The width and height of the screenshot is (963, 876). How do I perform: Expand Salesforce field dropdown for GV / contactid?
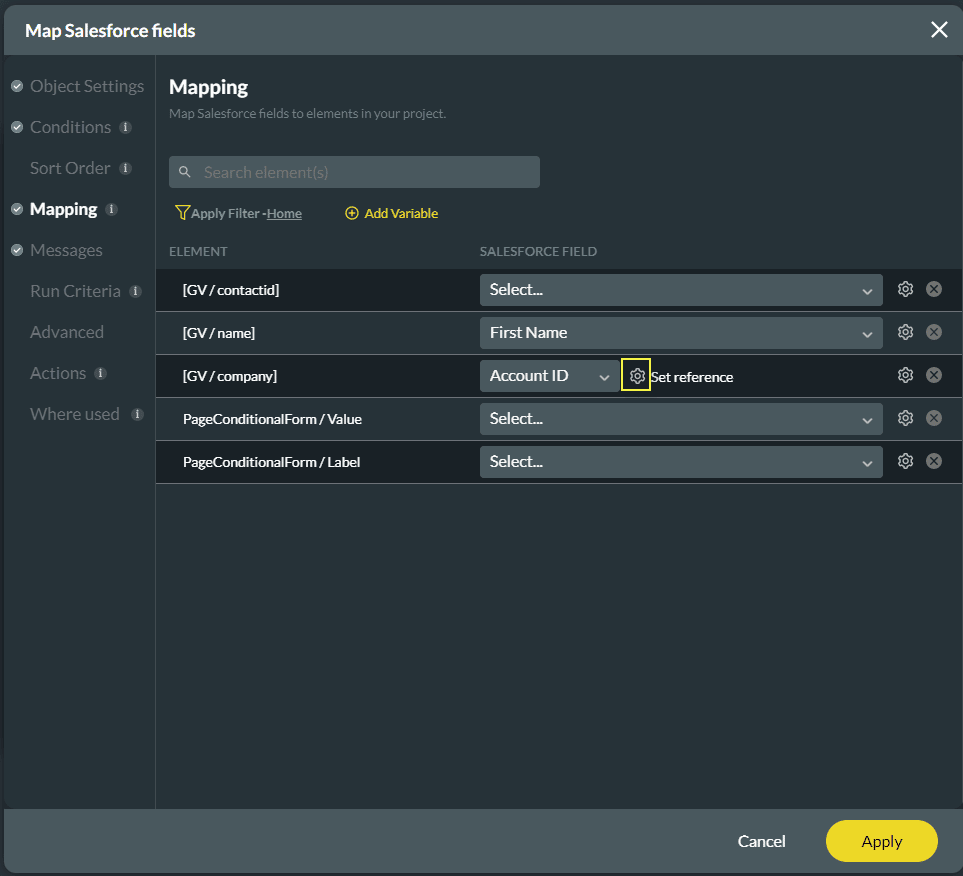[x=680, y=290]
